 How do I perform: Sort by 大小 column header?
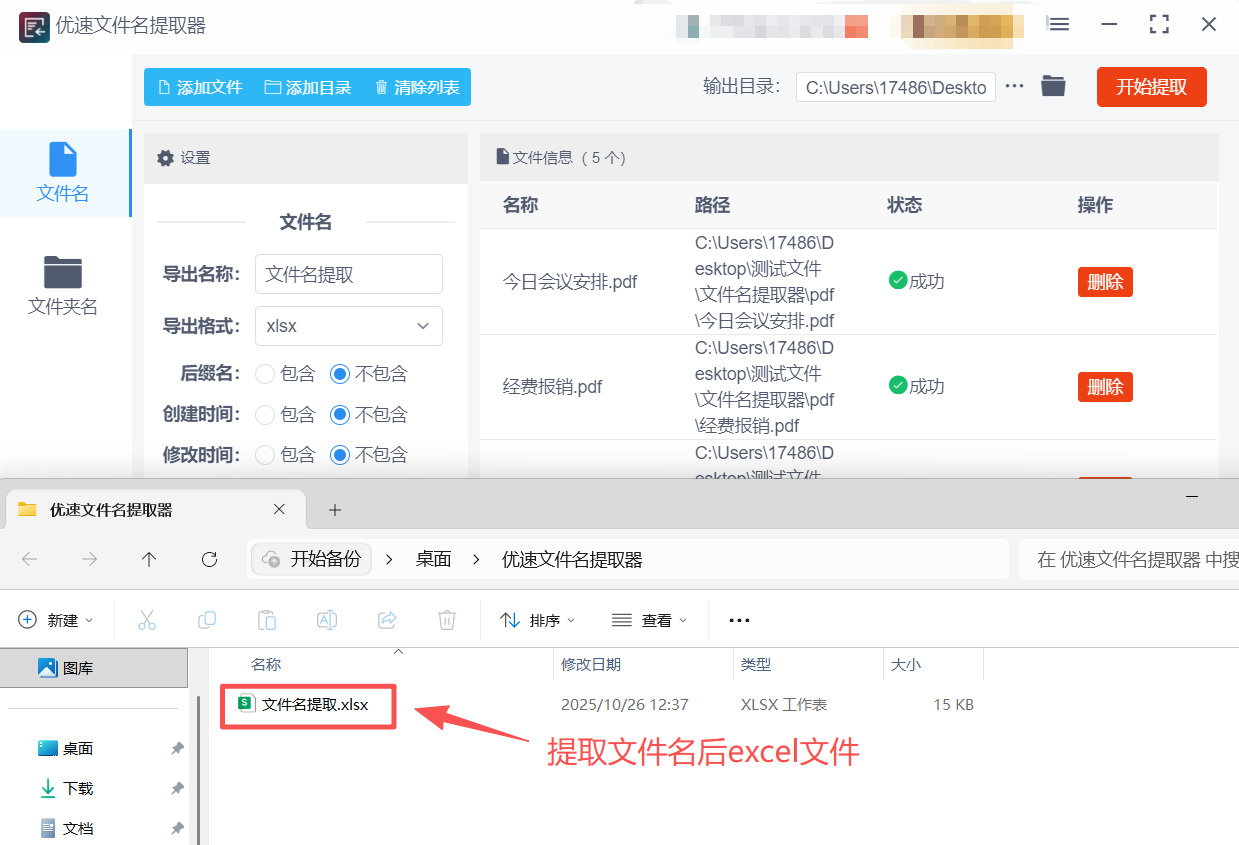tap(906, 664)
